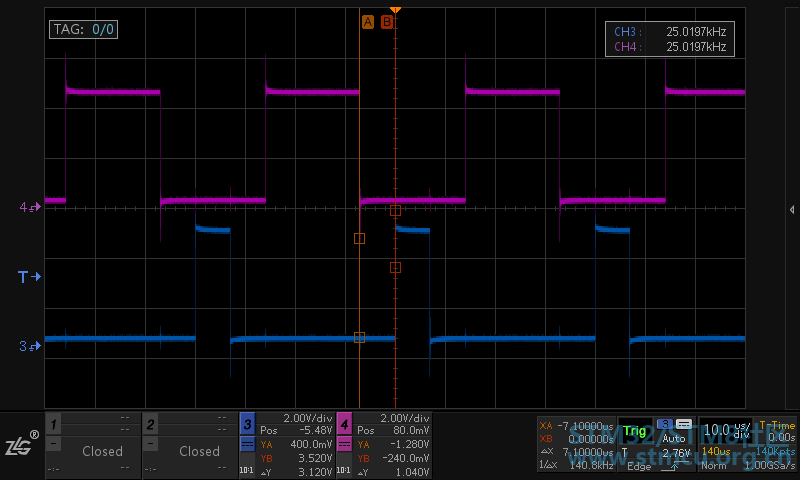Screen dimensions: 800x480
Task: Click the trigger source channel 3 icon
Action: pos(665,424)
